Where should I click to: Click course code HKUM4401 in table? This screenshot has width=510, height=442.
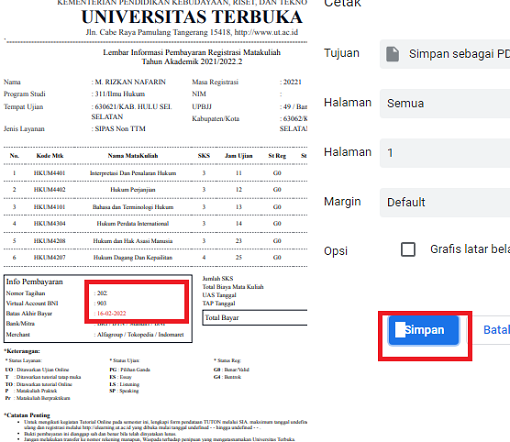click(49, 173)
